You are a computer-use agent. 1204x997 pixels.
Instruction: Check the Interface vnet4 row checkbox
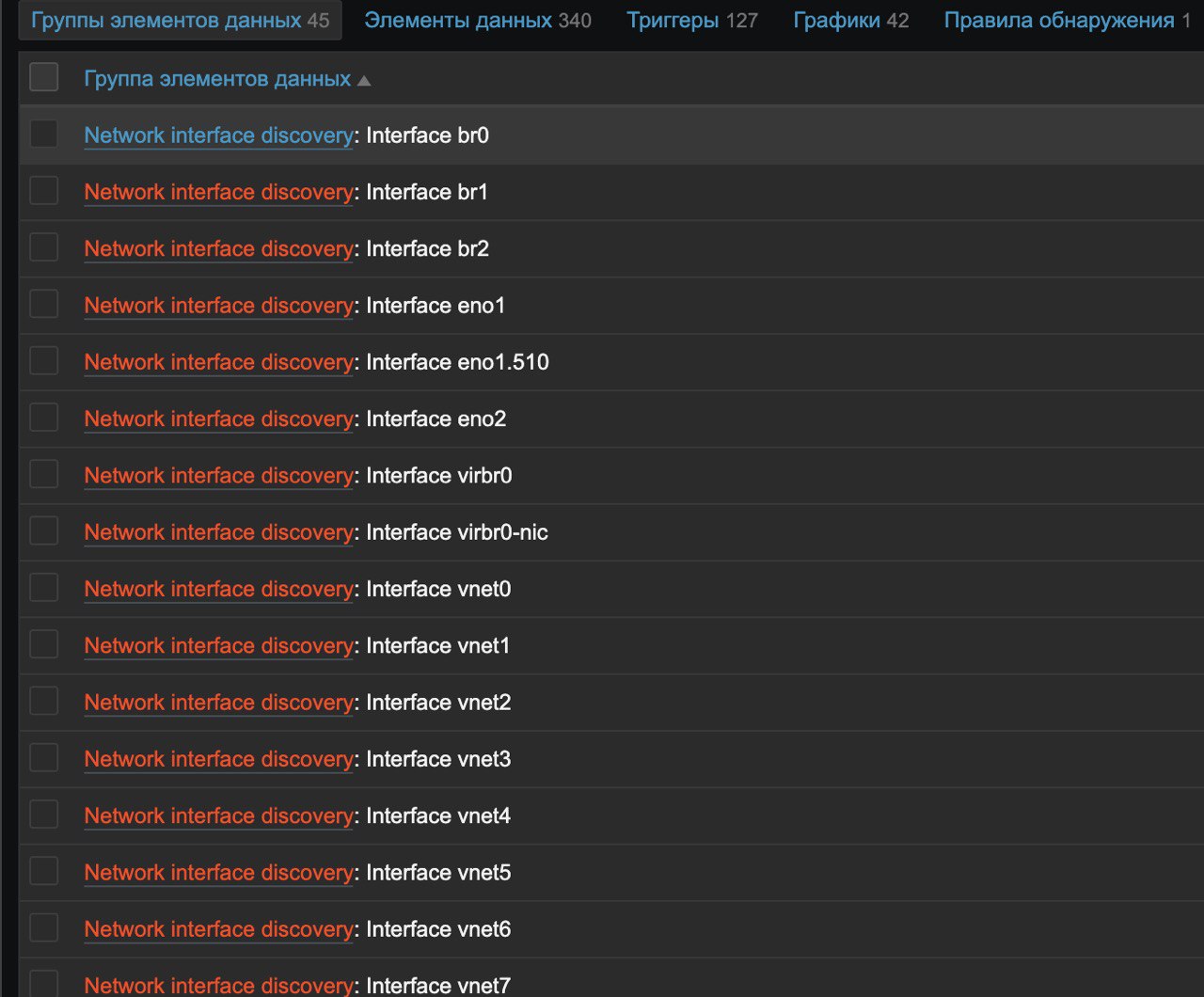44,814
